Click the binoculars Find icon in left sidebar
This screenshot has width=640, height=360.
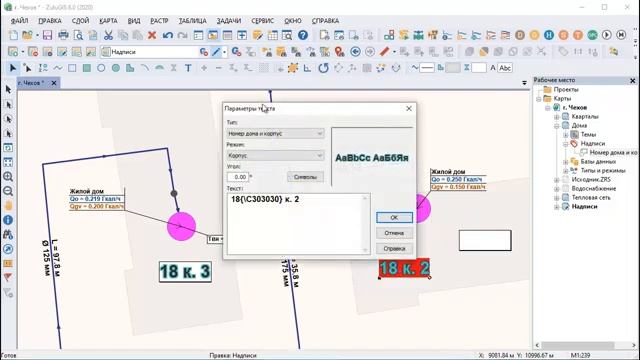pos(8,235)
